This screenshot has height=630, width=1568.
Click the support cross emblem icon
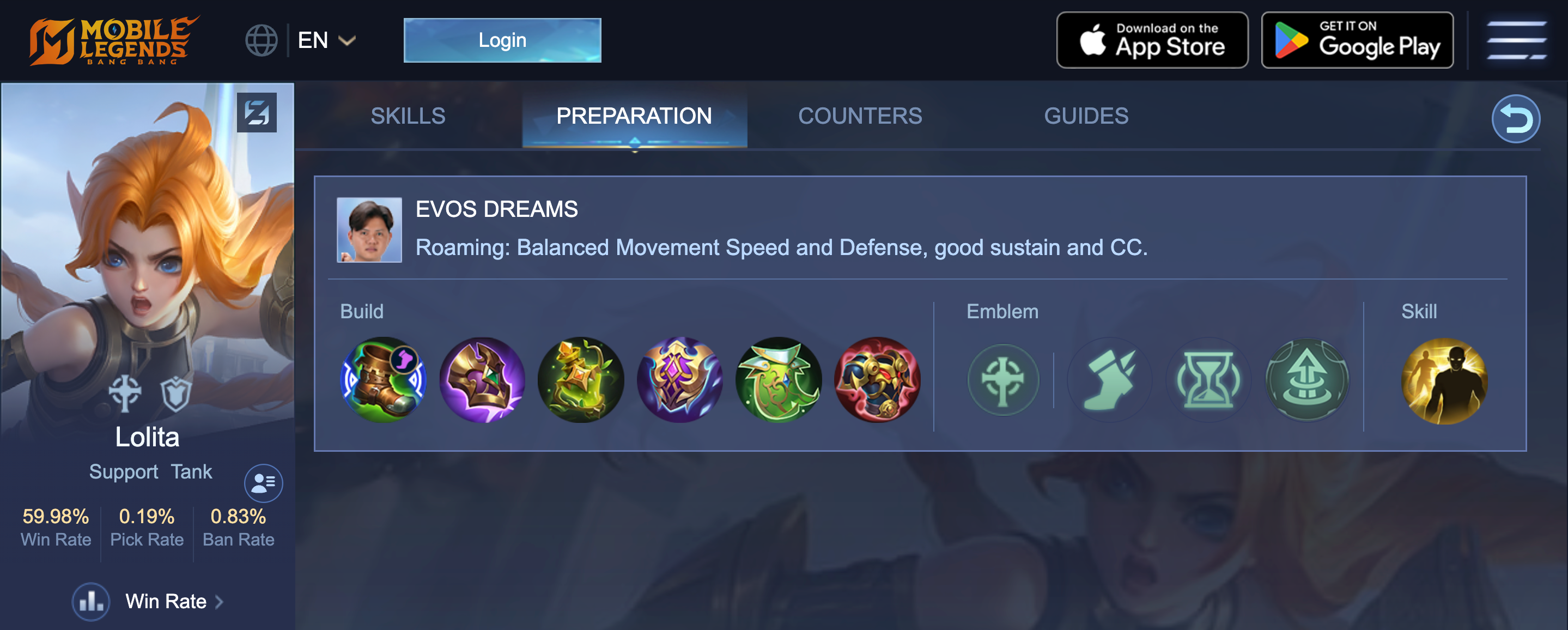coord(1003,380)
